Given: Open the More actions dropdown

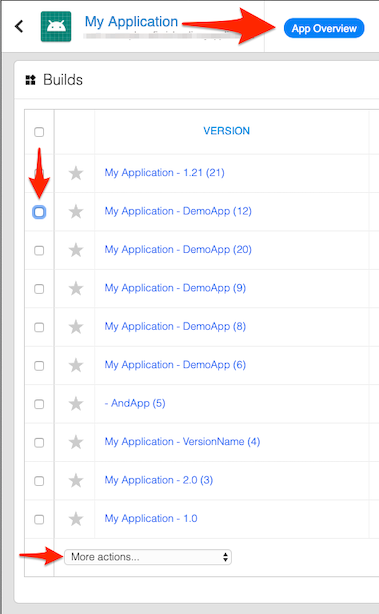Looking at the screenshot, I should pyautogui.click(x=148, y=557).
